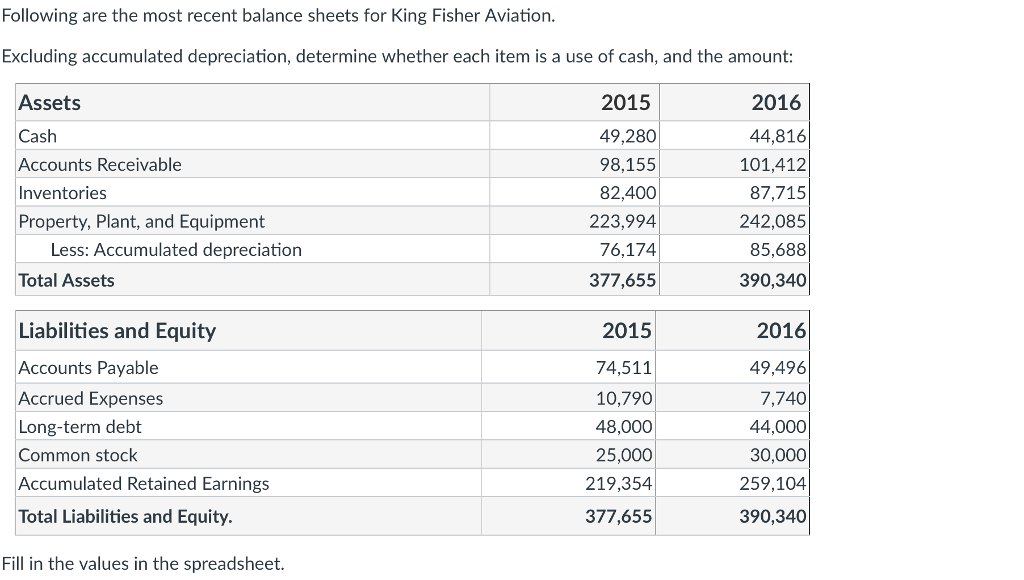Viewport: 1024px width, 580px height.
Task: Select the Cash row label
Action: [38, 136]
